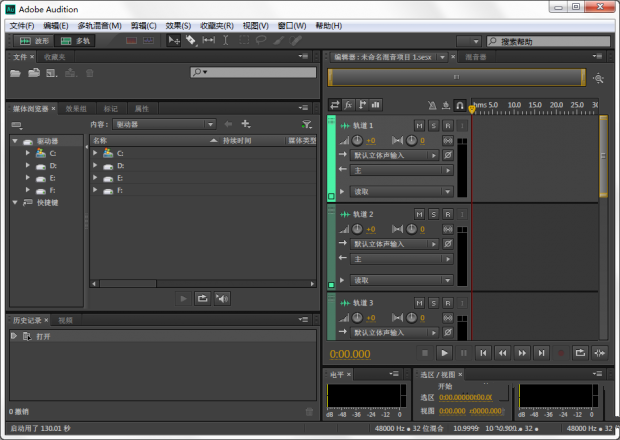Select the Slip tool
Image resolution: width=620 pixels, height=440 pixels.
click(x=208, y=40)
